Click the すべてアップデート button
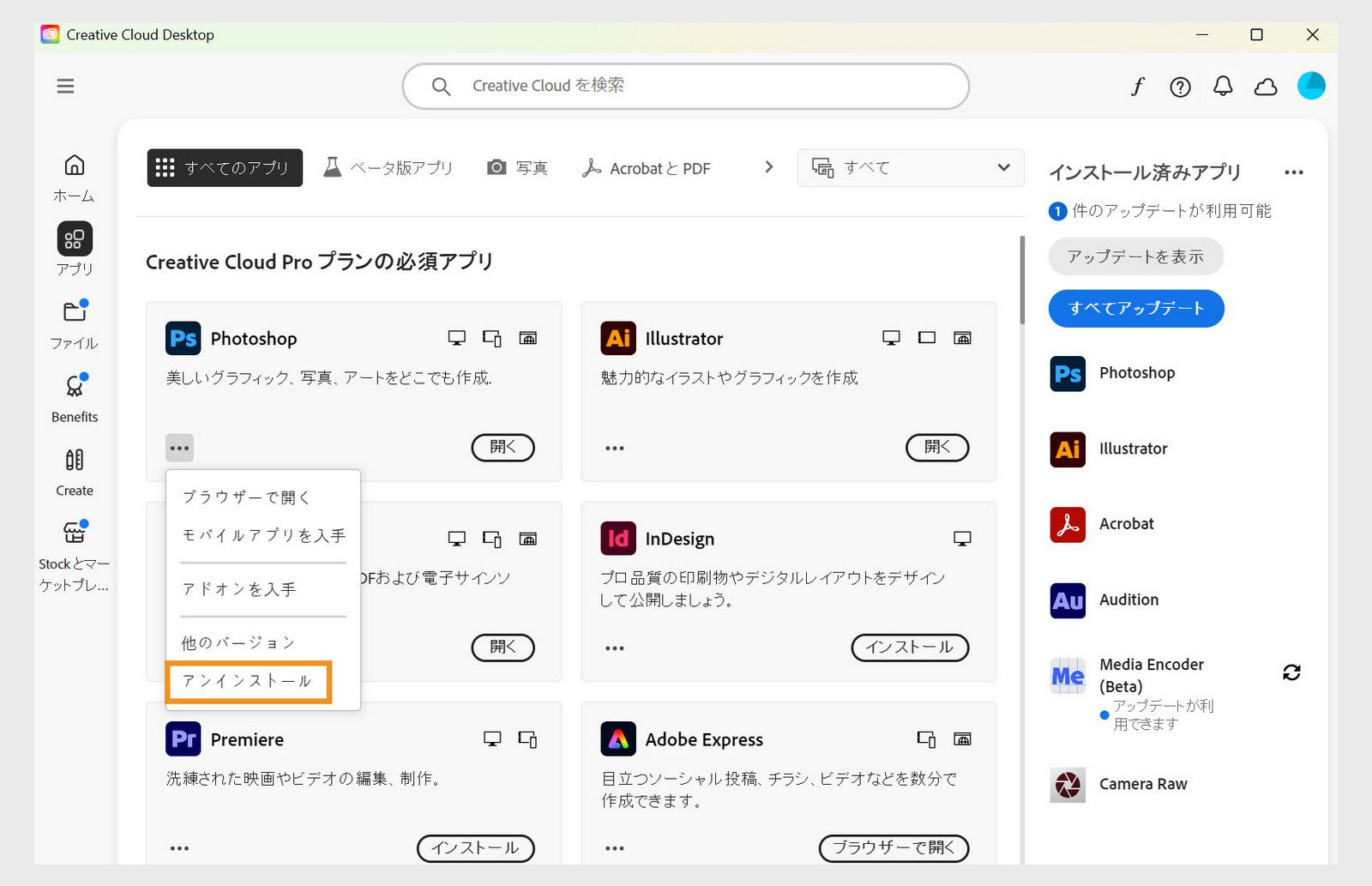The image size is (1372, 886). point(1136,308)
